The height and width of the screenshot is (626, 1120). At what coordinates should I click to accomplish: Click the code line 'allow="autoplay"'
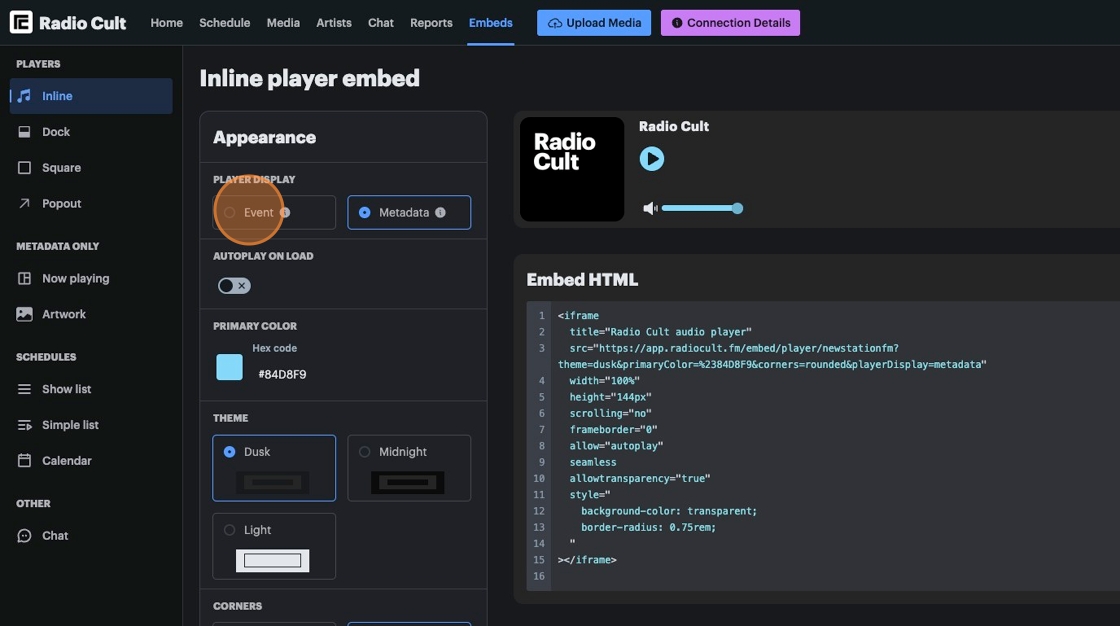point(616,446)
